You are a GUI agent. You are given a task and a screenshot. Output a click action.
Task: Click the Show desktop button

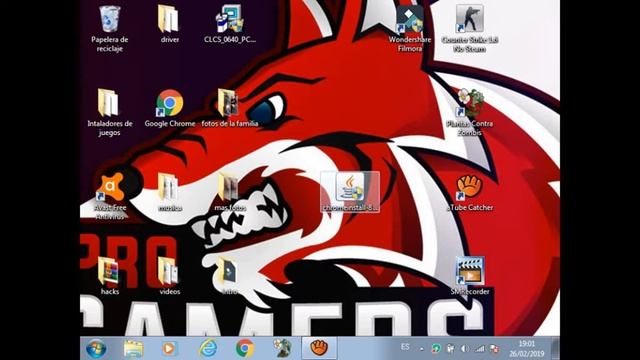pos(556,349)
